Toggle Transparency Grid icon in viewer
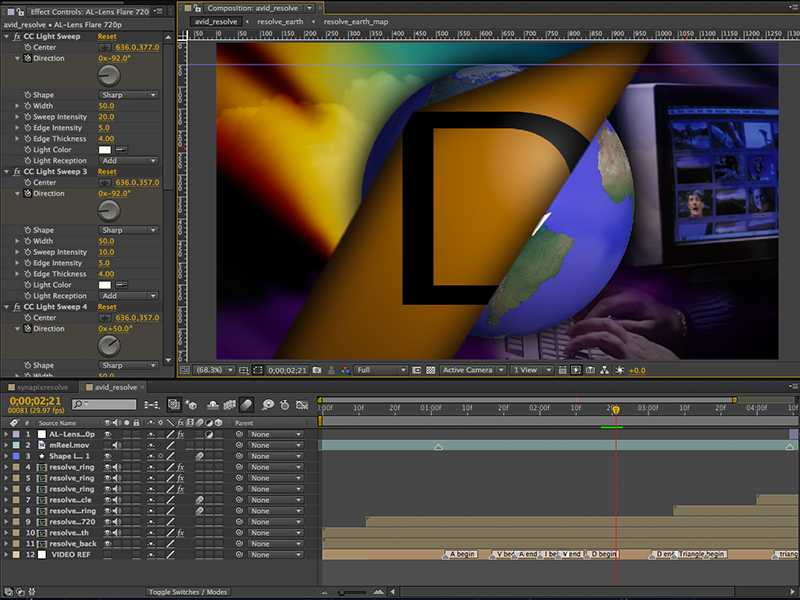Viewport: 800px width, 600px height. [x=431, y=370]
